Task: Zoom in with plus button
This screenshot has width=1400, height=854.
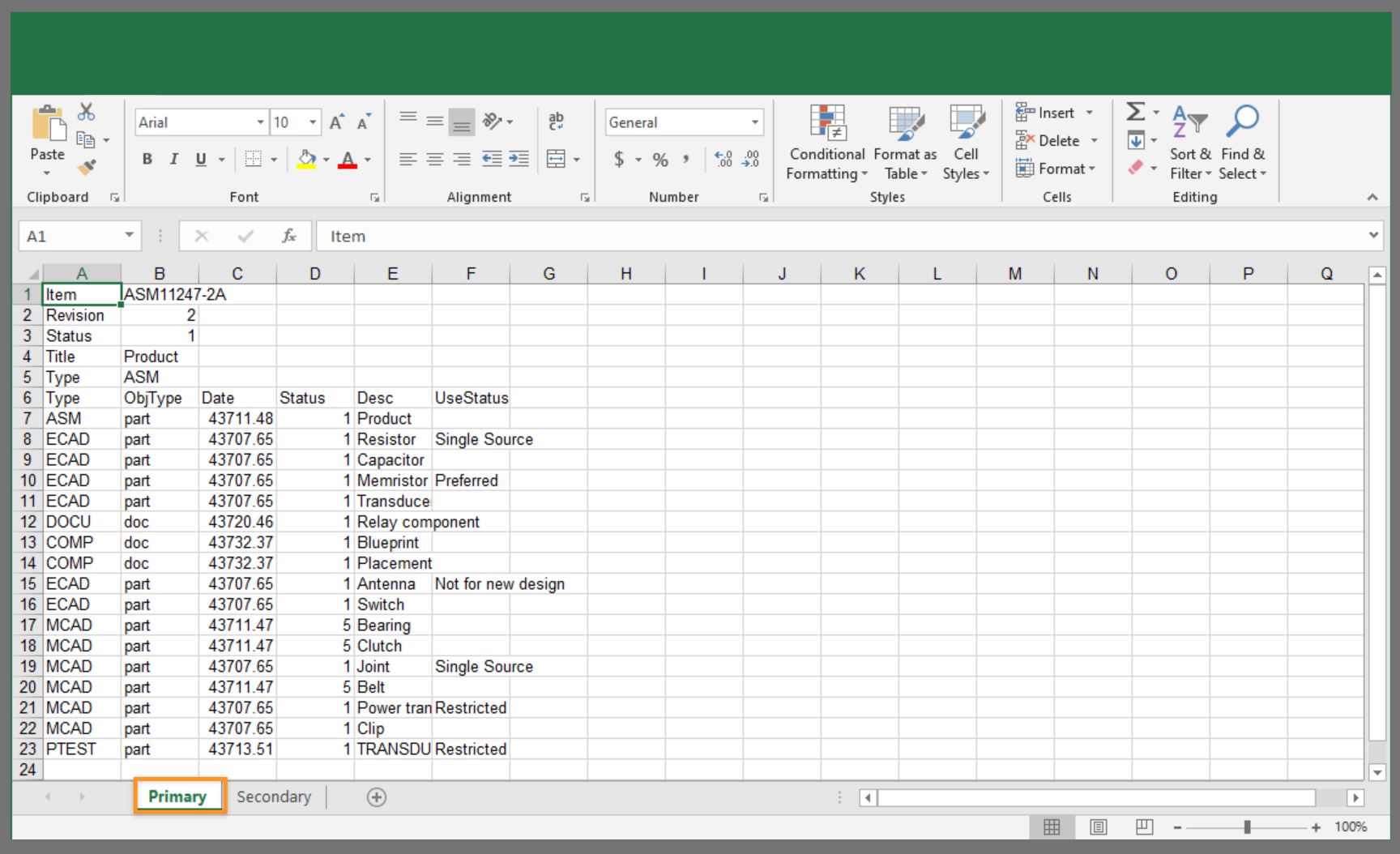Action: pyautogui.click(x=1316, y=827)
